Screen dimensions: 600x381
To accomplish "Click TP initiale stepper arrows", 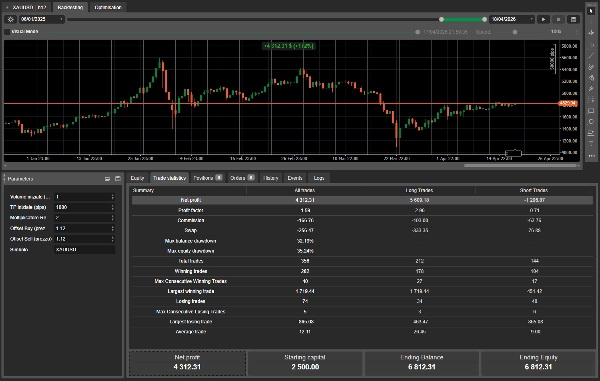I will coord(112,207).
